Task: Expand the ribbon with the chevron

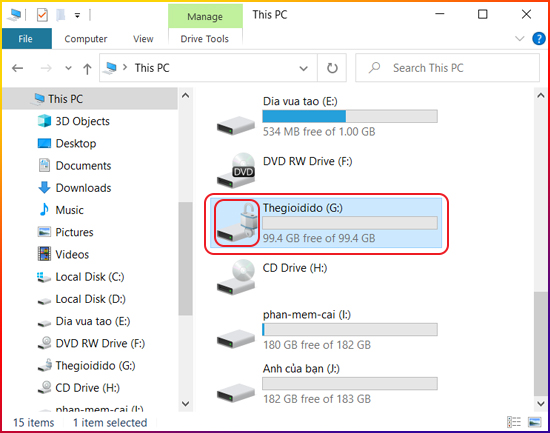Action: [x=519, y=38]
